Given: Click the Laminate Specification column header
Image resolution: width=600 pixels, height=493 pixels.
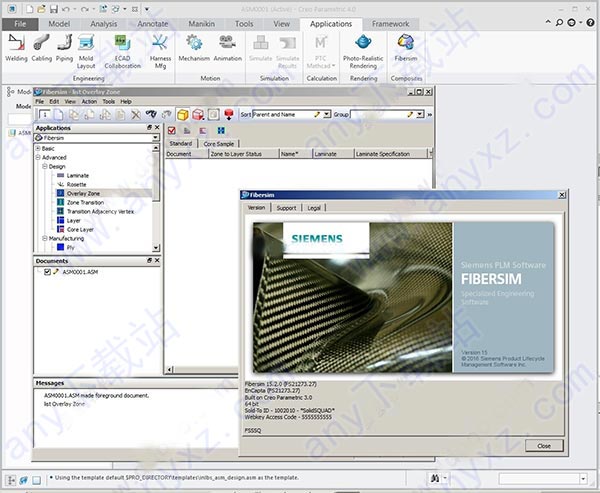Looking at the screenshot, I should click(x=390, y=154).
